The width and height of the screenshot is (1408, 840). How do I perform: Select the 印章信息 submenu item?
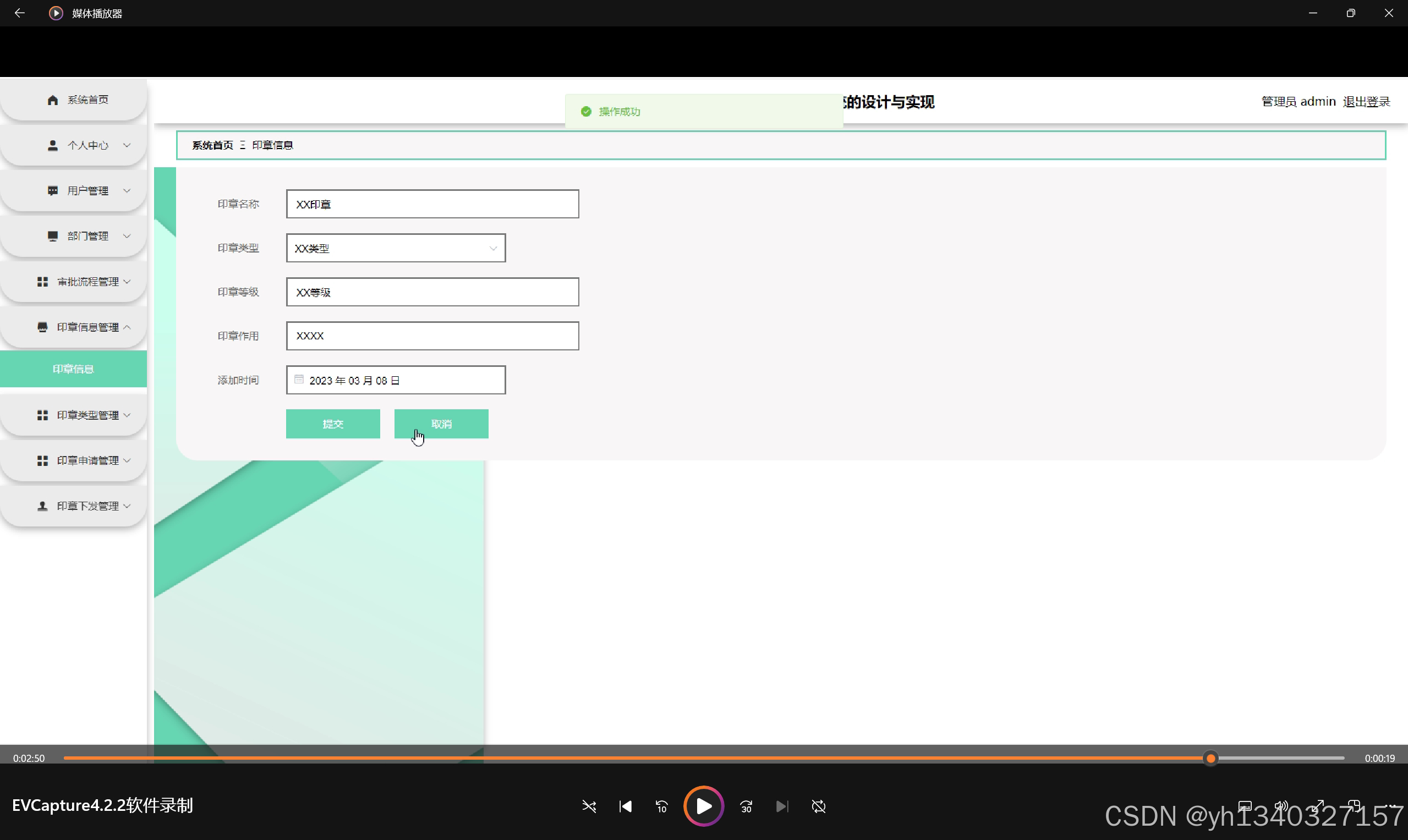[74, 369]
